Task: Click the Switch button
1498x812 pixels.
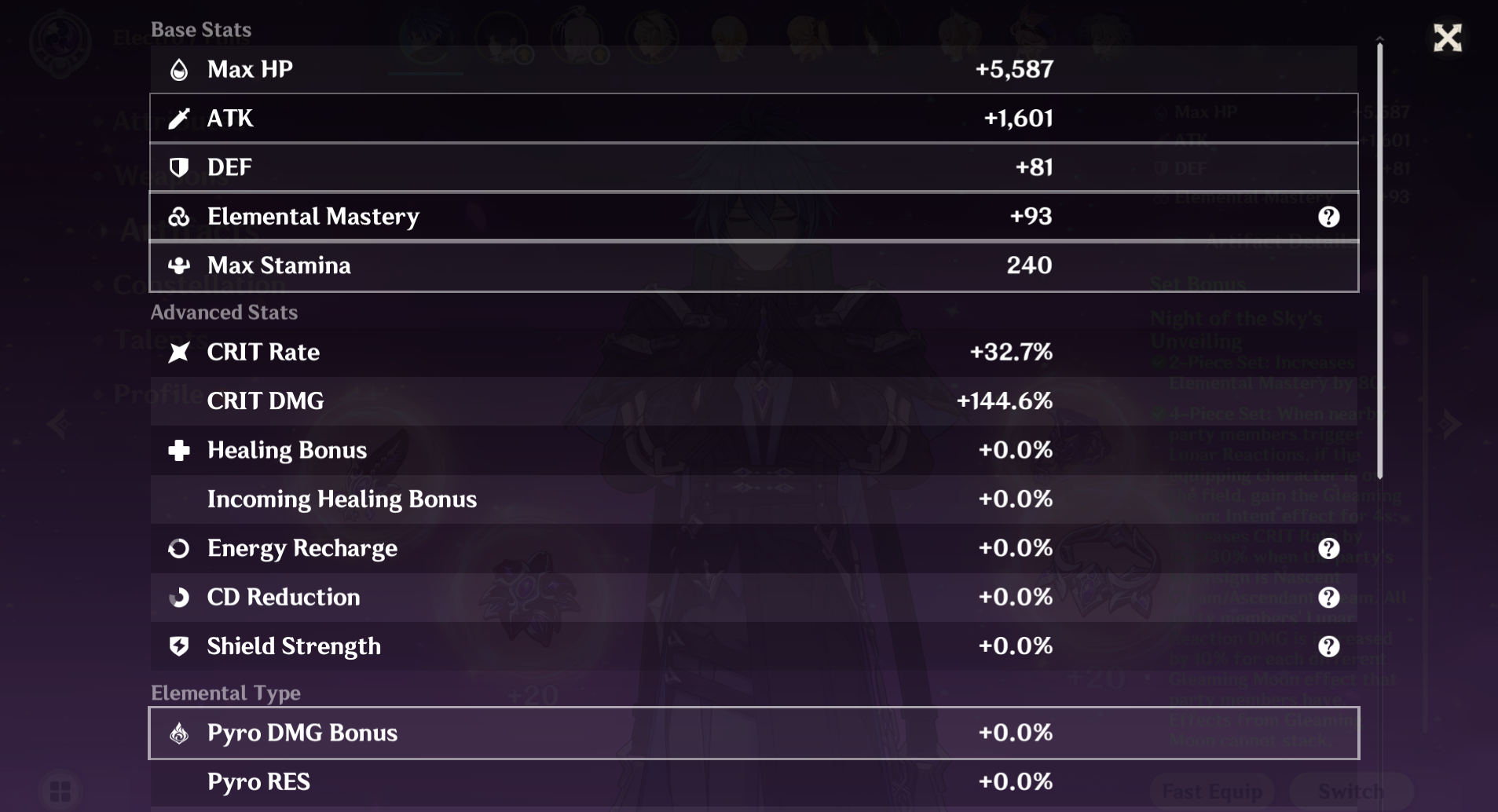Action: point(1350,792)
